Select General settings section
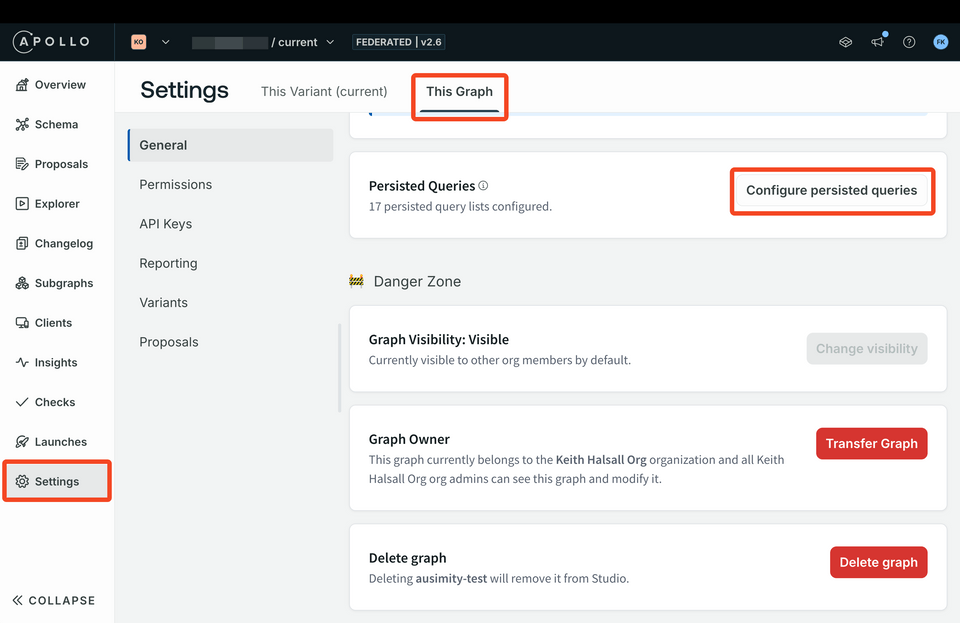960x623 pixels. click(x=231, y=145)
